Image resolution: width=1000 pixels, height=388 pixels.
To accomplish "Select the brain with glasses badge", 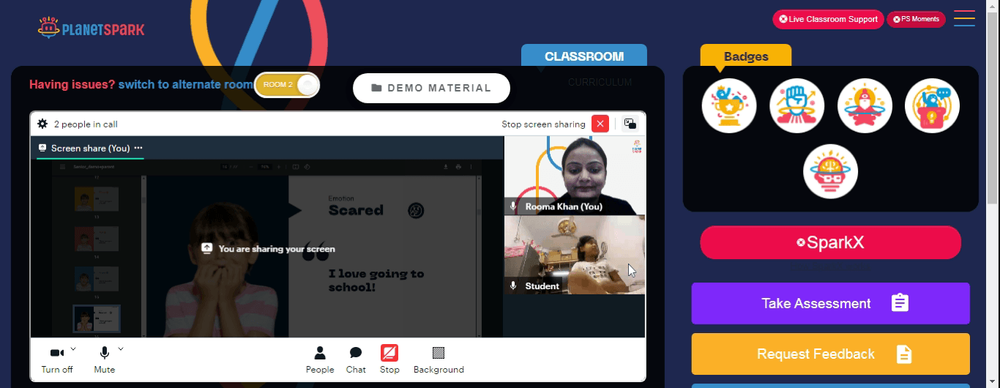I will pos(830,172).
